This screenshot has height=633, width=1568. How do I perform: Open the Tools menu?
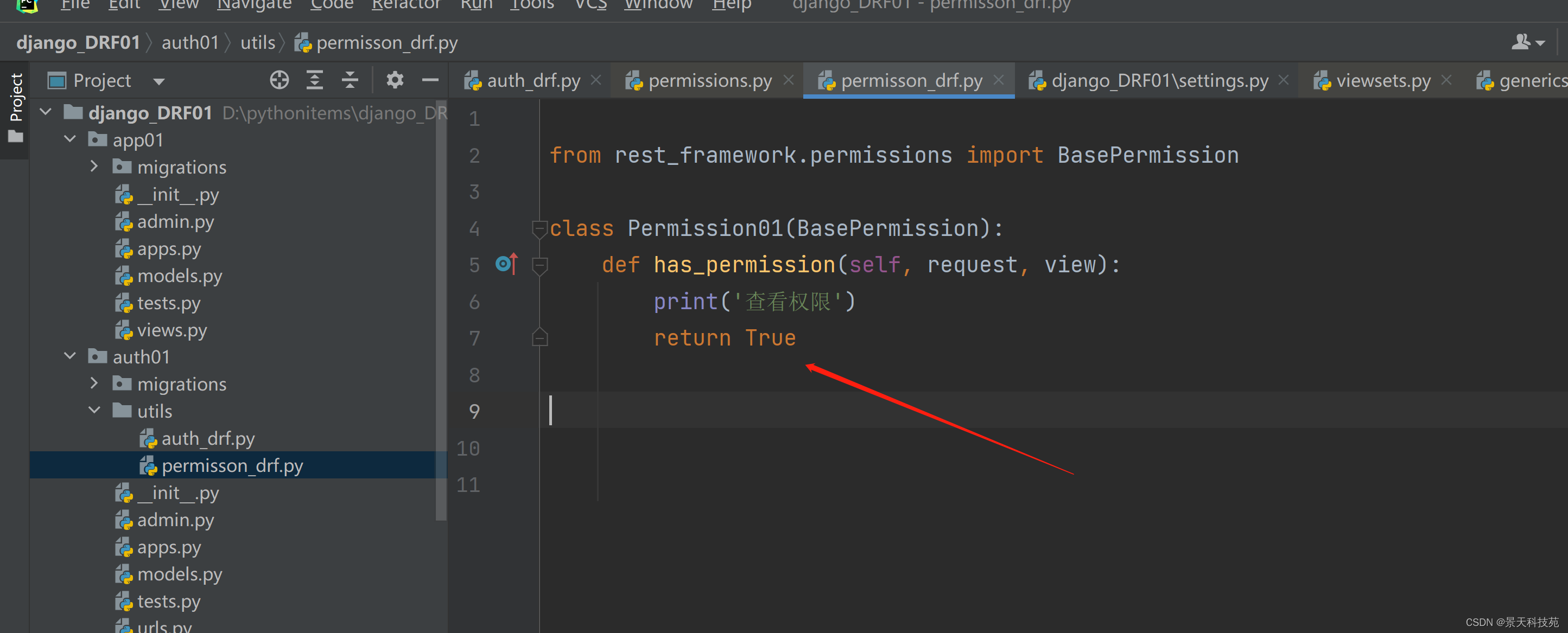coord(532,5)
